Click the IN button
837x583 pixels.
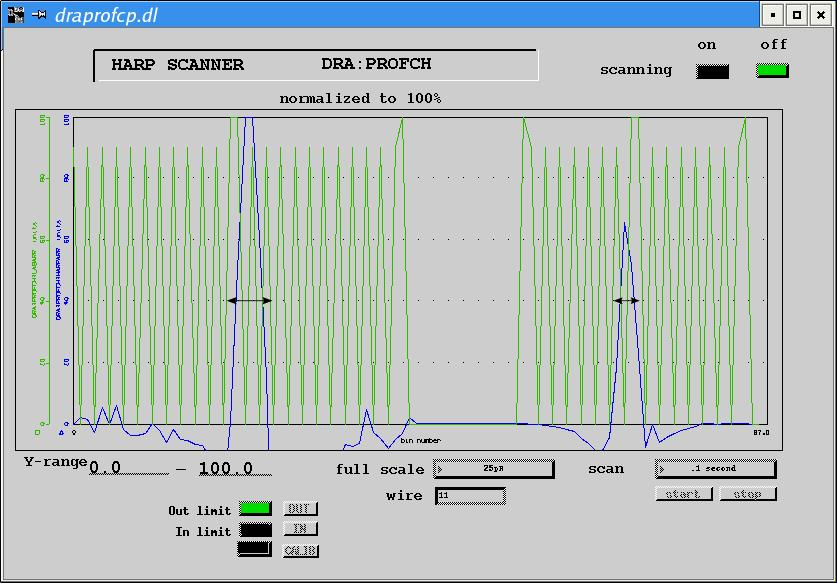click(x=300, y=529)
